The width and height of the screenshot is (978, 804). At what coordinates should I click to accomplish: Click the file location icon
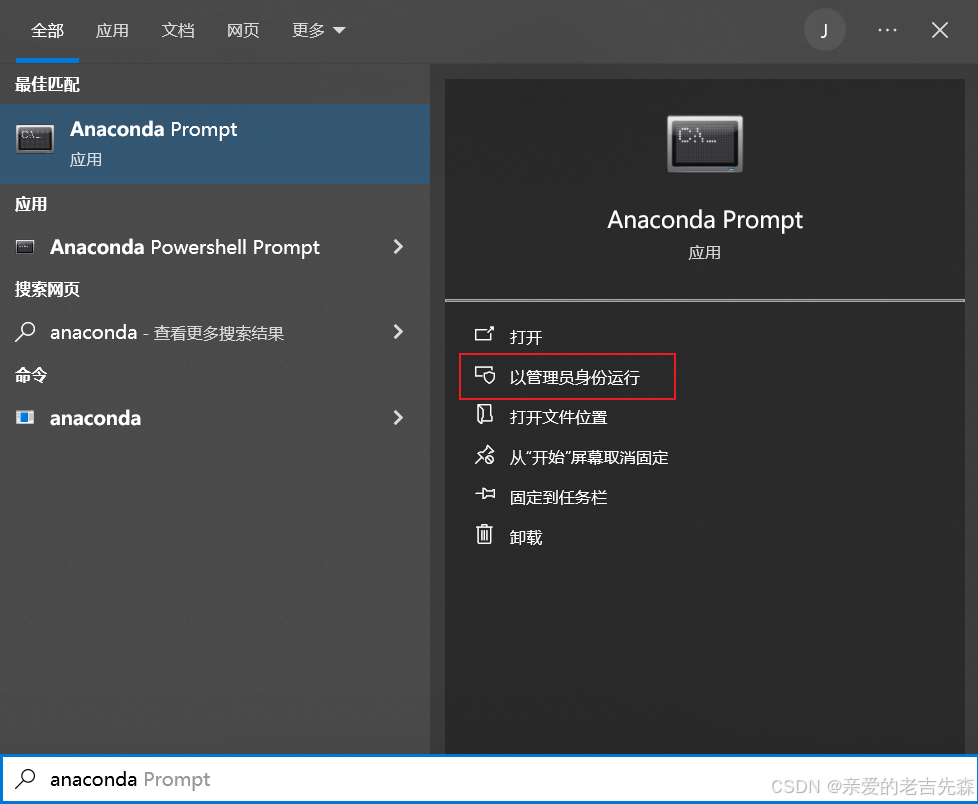(x=485, y=414)
